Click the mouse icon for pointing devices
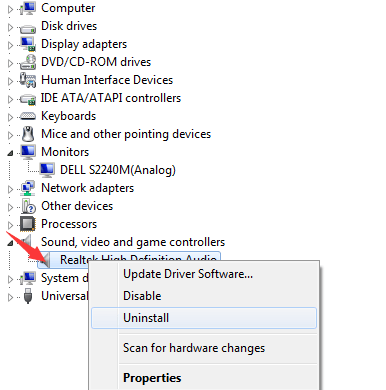Screen dimensions: 386x390 (28, 134)
